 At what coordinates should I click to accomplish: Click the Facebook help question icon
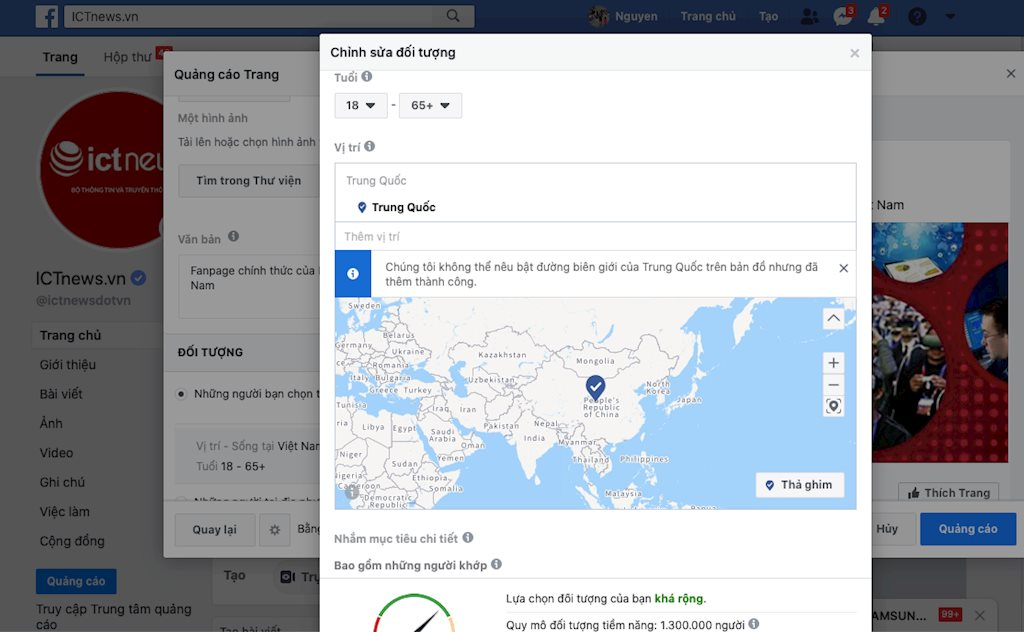point(916,16)
